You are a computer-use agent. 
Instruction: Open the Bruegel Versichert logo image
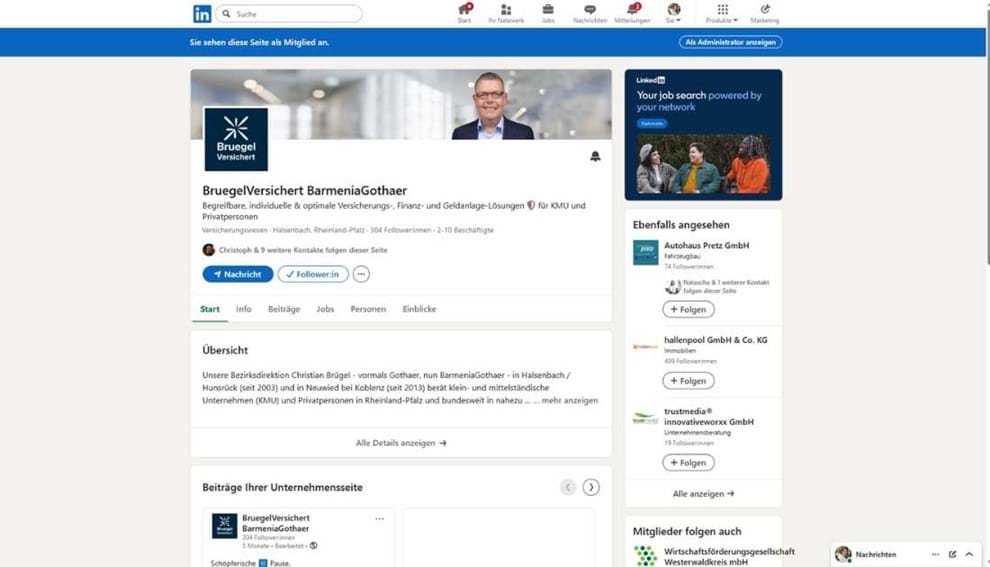236,139
